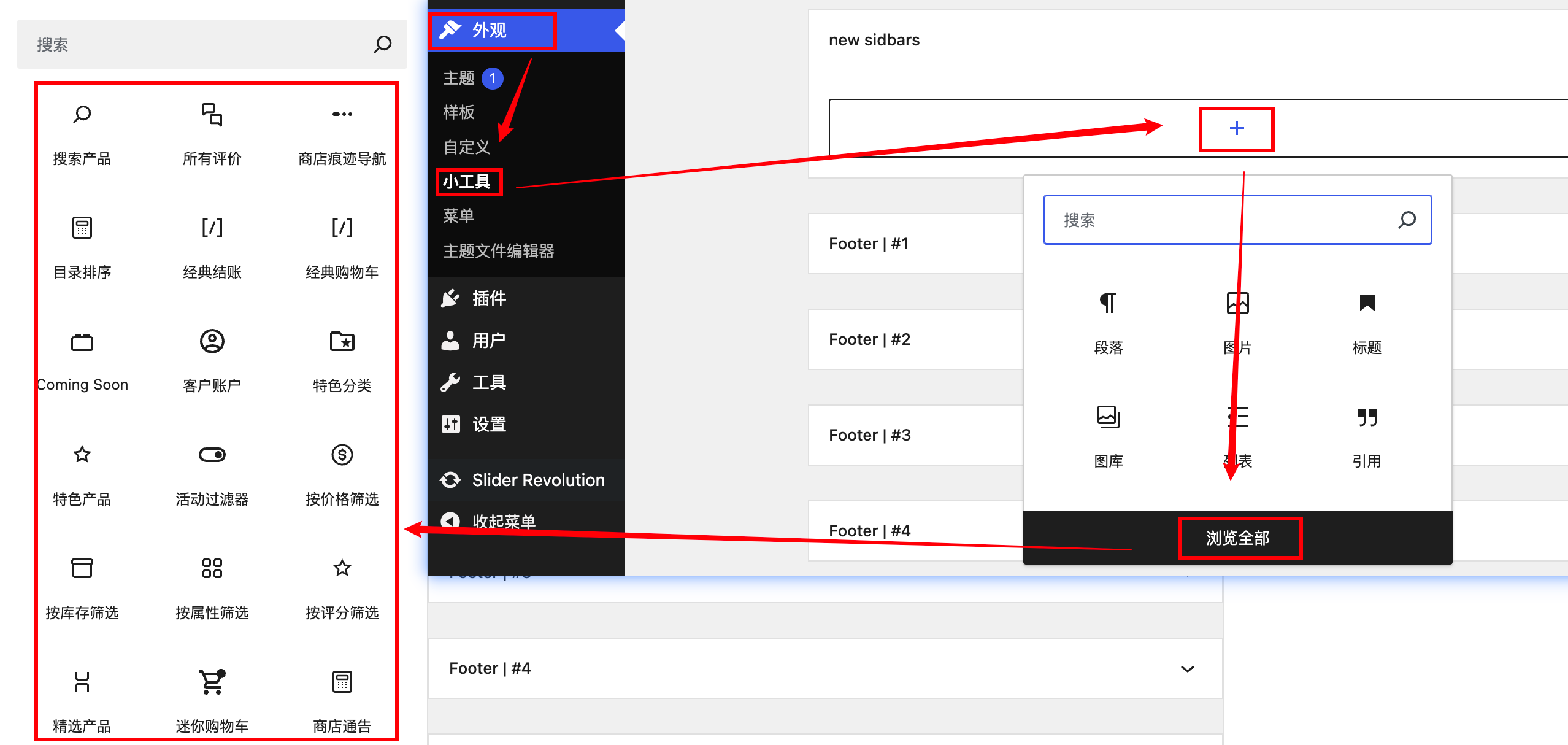Open the 插件 plugins menu
The image size is (1568, 745).
(526, 298)
